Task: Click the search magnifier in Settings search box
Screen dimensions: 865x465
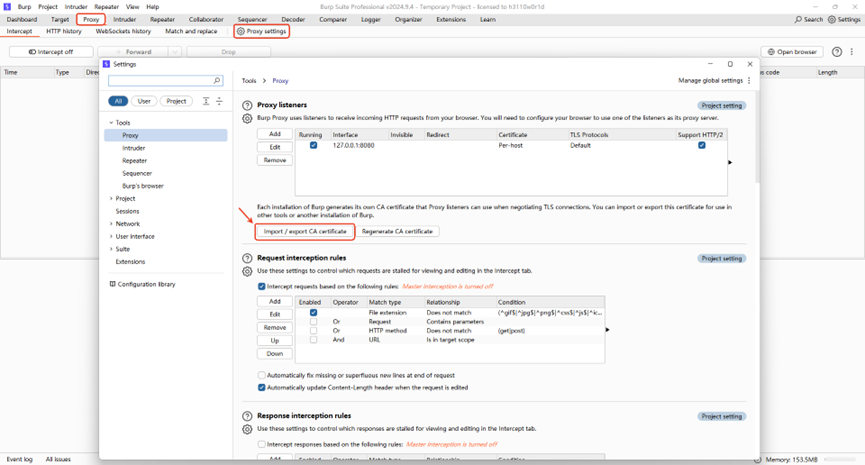Action: click(217, 81)
